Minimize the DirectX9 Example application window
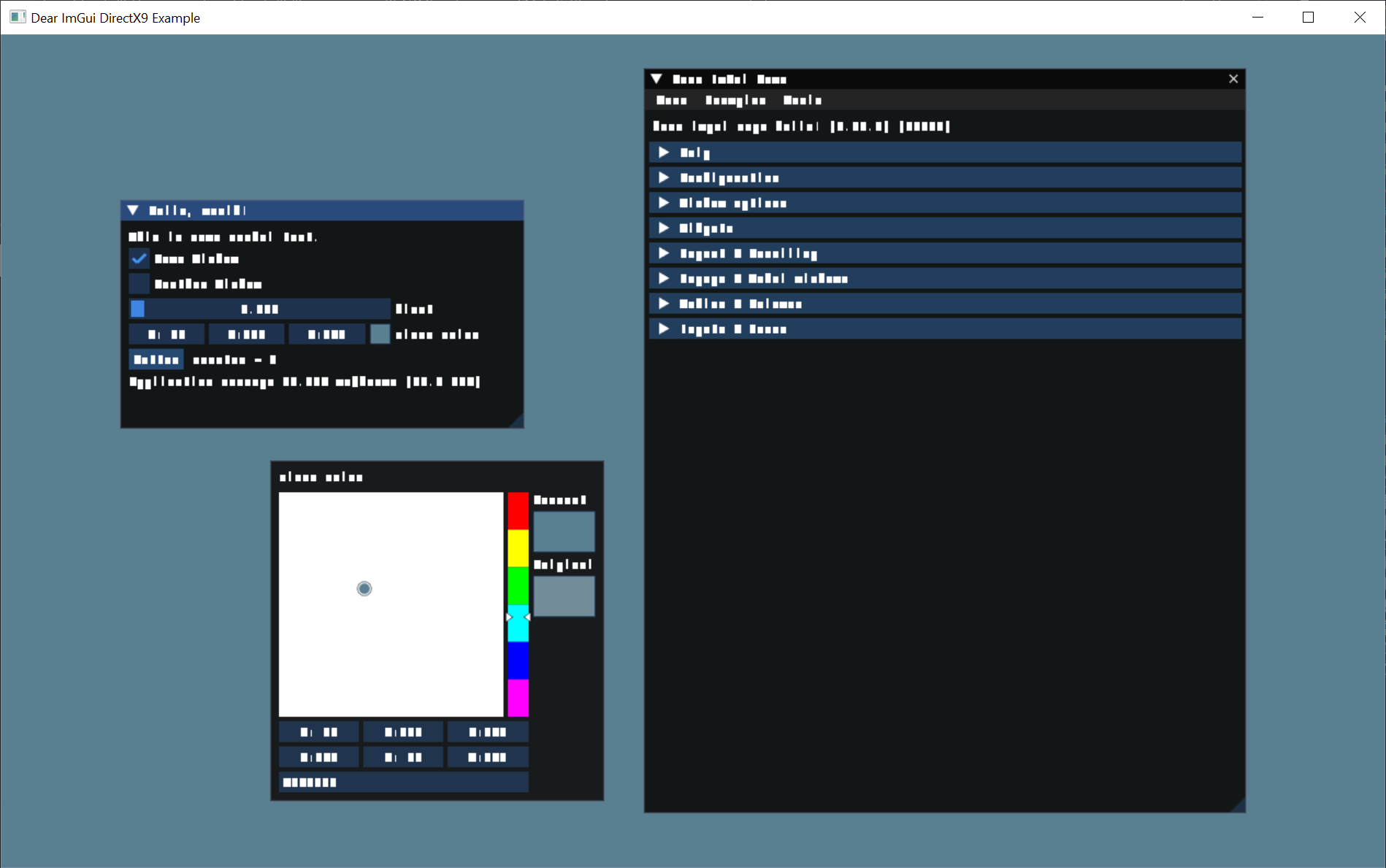This screenshot has height=868, width=1386. 1257,17
